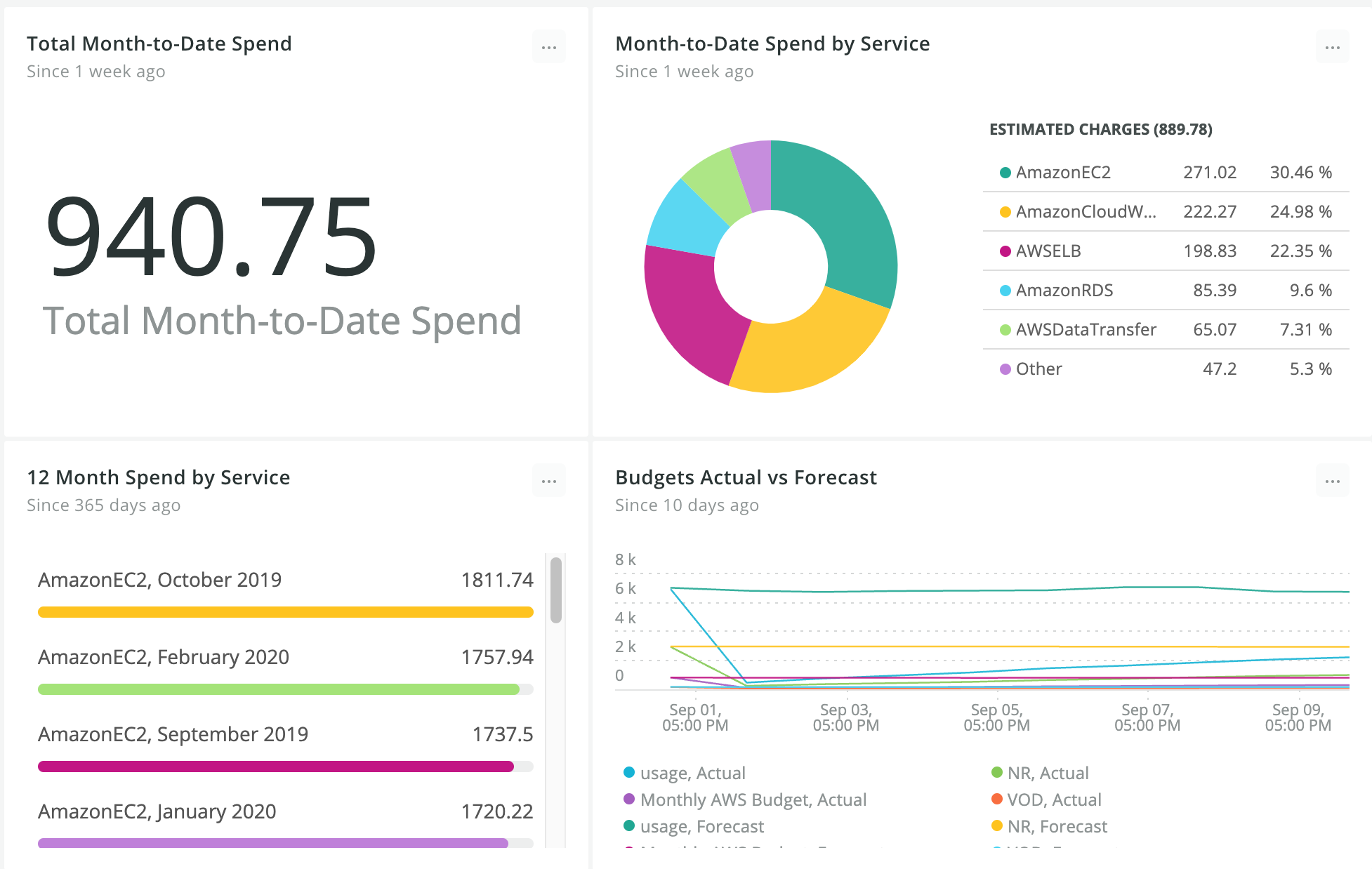Open ellipsis menu on 12 Month Spend widget
Image resolution: width=1372 pixels, height=869 pixels.
tap(548, 482)
